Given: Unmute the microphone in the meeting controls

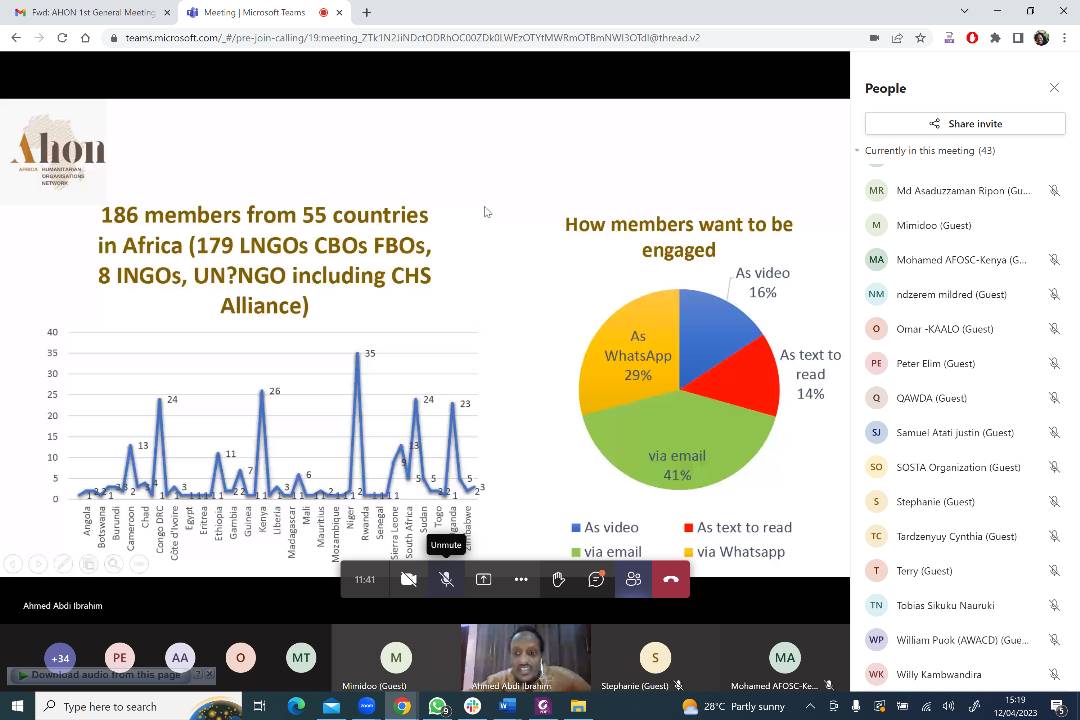Looking at the screenshot, I should [446, 579].
